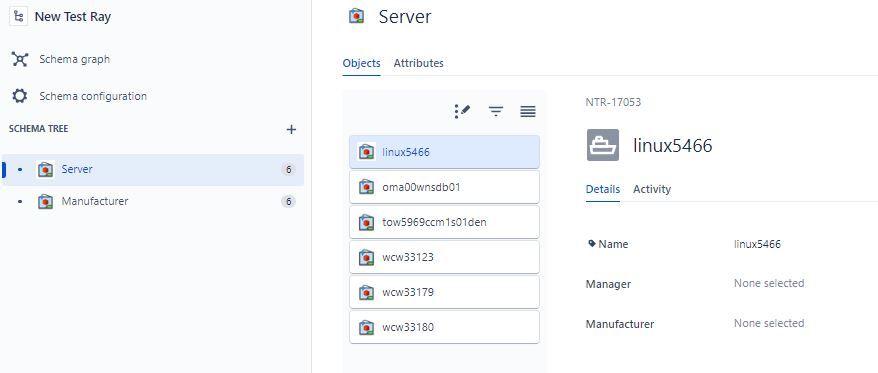This screenshot has width=878, height=373.
Task: Add a new object type with the plus icon
Action: coord(291,129)
